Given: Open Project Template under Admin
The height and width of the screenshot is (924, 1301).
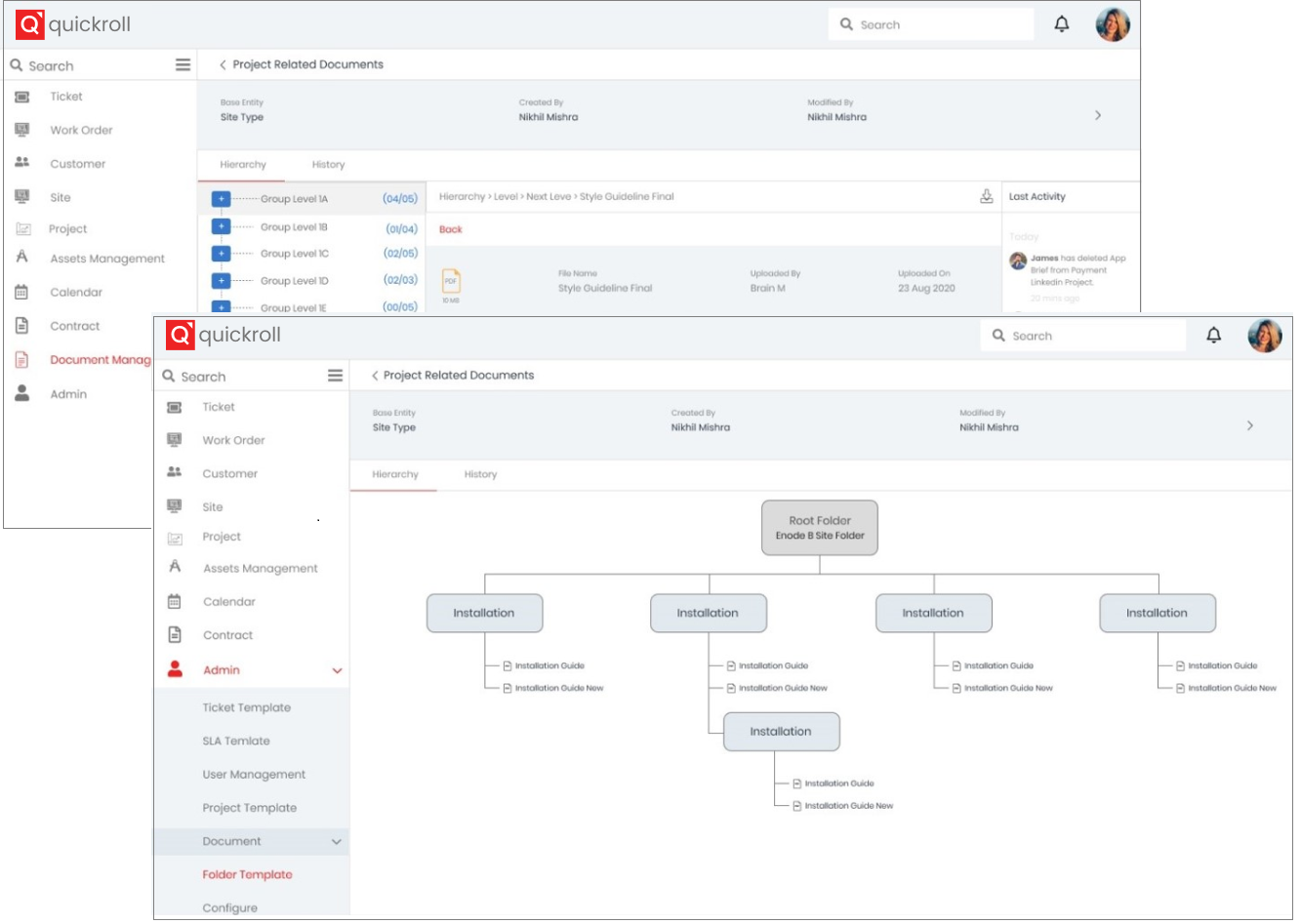Looking at the screenshot, I should pos(250,808).
